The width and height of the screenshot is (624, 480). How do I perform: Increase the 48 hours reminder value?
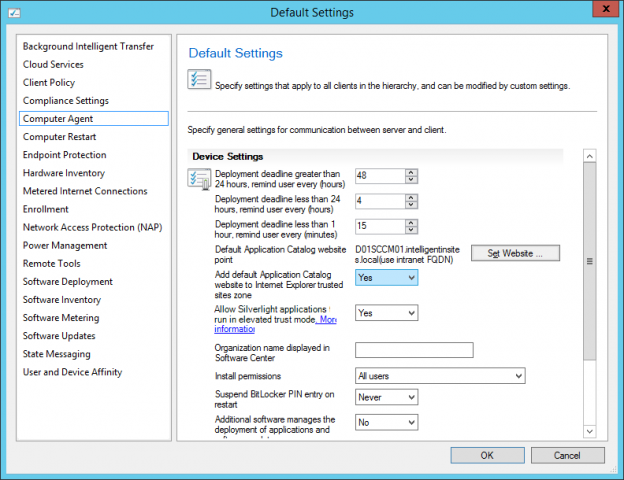(x=411, y=172)
